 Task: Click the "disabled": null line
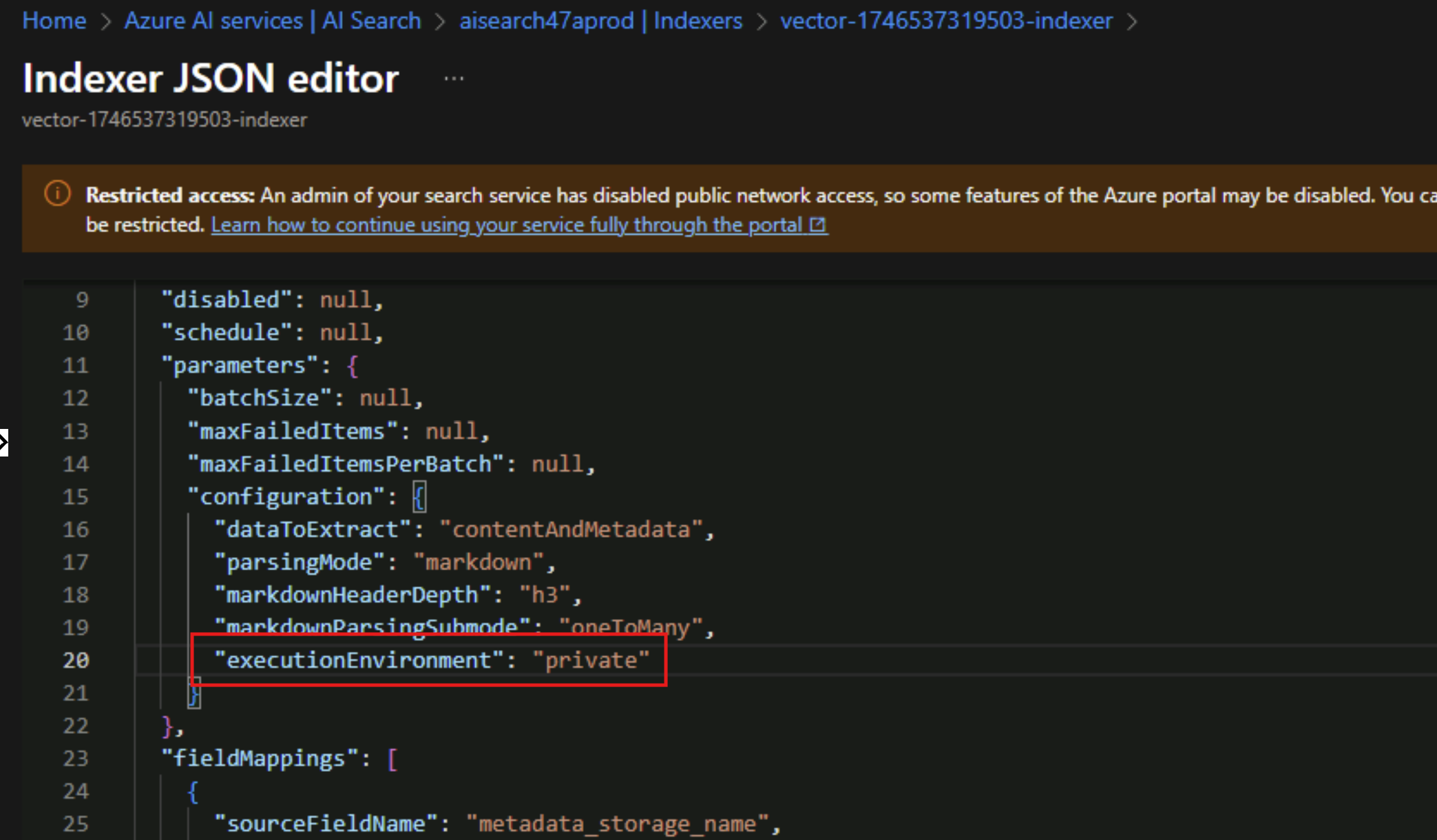(x=272, y=300)
